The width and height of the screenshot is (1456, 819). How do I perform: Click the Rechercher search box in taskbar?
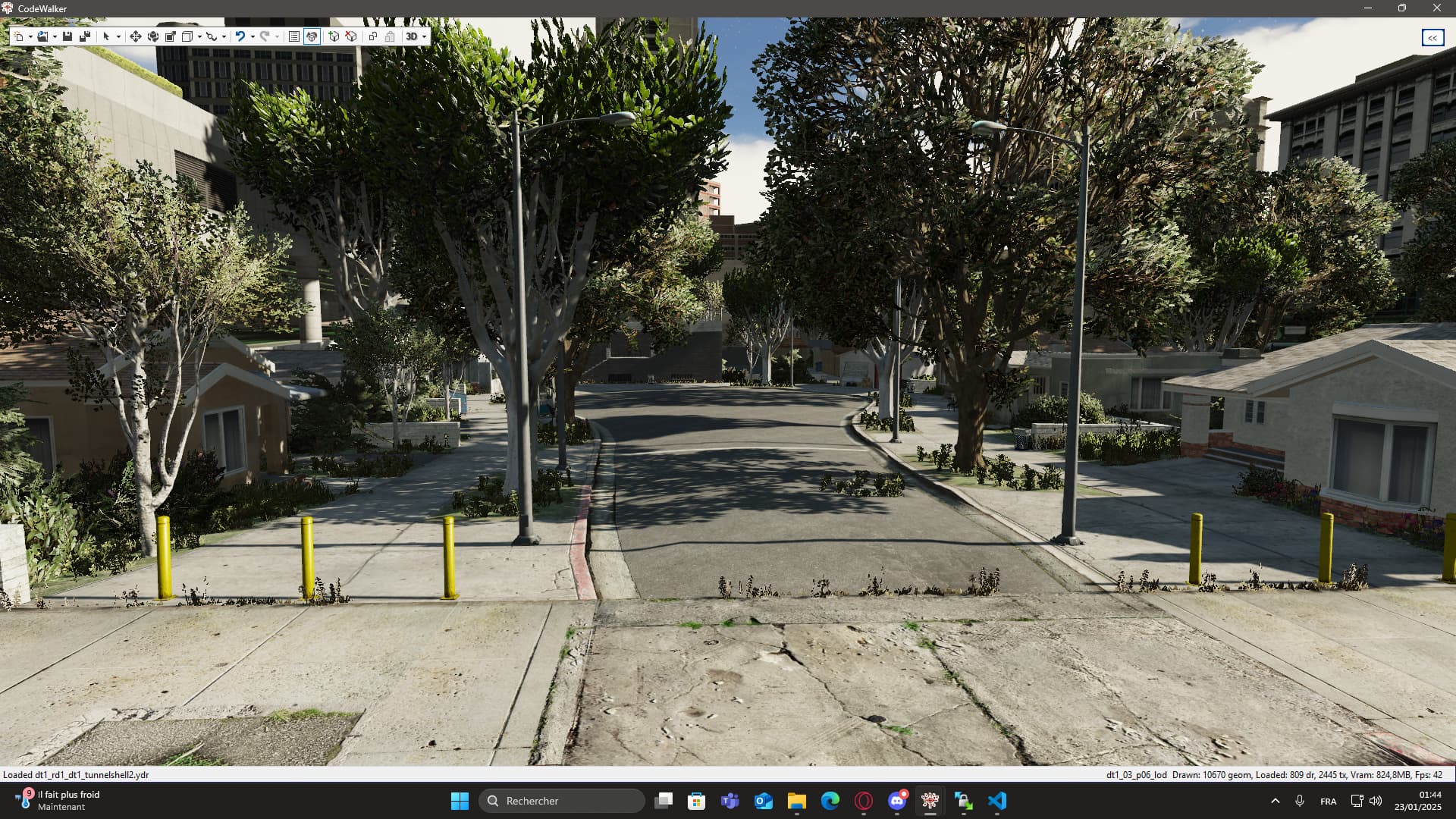(x=561, y=801)
